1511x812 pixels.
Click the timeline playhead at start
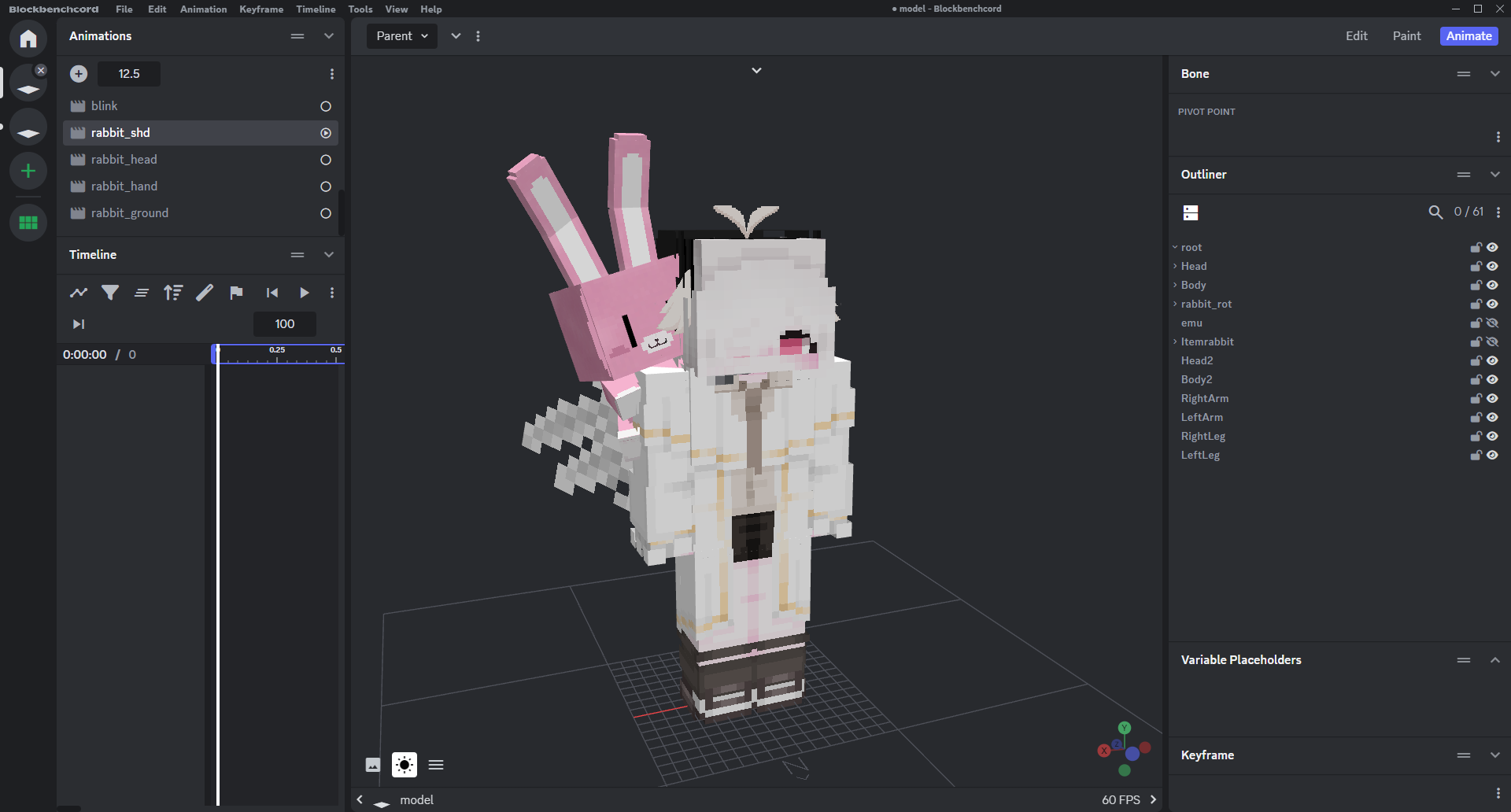coord(217,354)
